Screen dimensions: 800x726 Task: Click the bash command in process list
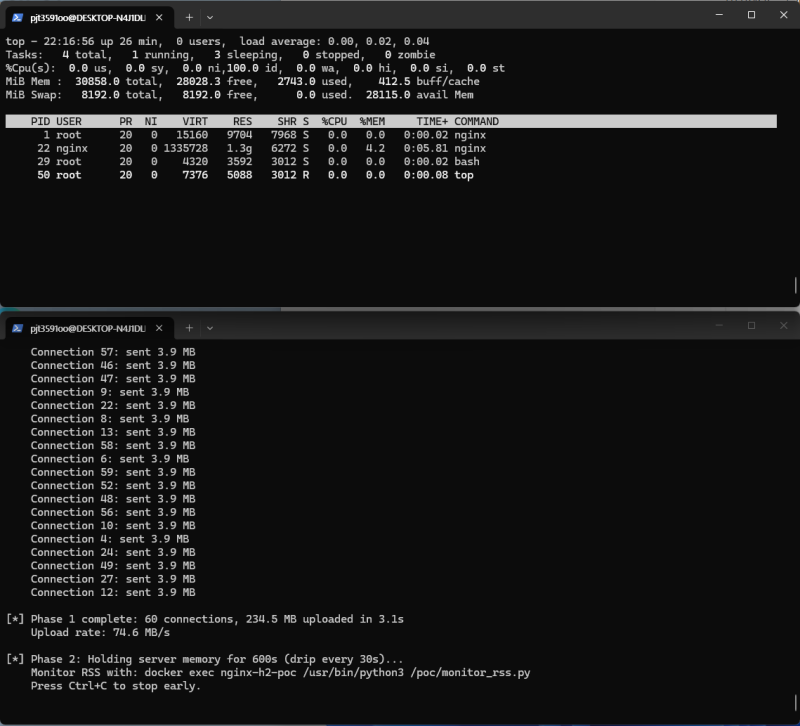click(x=467, y=162)
